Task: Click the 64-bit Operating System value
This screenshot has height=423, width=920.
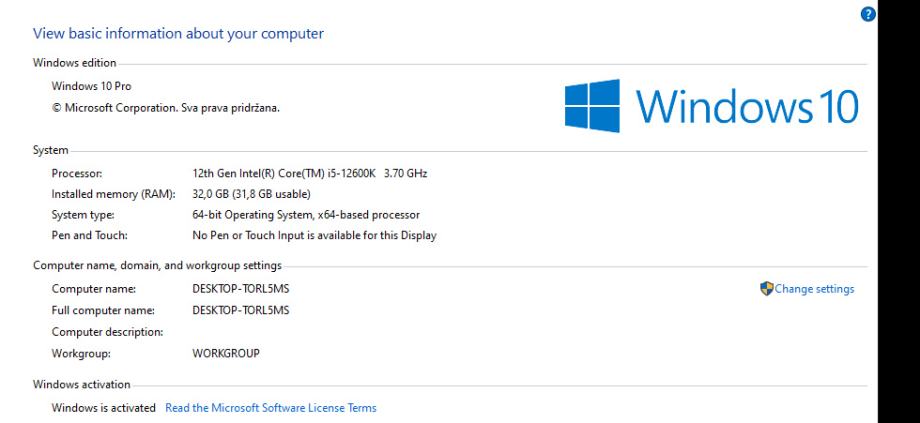Action: click(x=305, y=214)
